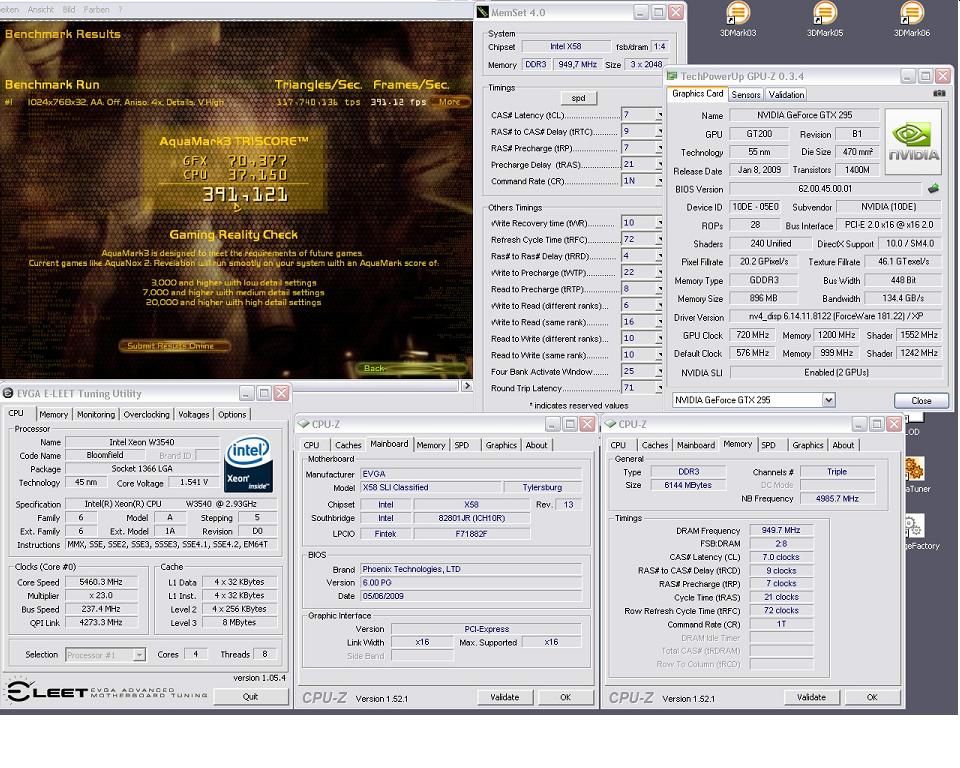The width and height of the screenshot is (960, 768).
Task: Click the GPU Clock 720 MHz field
Action: 752,335
